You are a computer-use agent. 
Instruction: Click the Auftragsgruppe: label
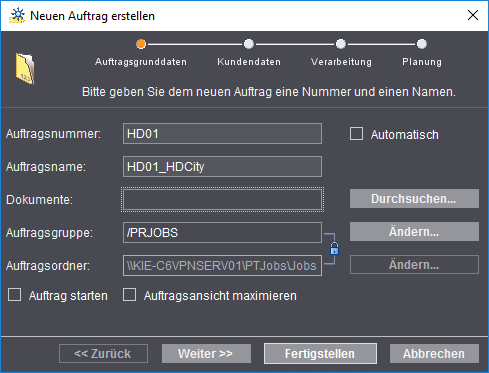tap(49, 233)
